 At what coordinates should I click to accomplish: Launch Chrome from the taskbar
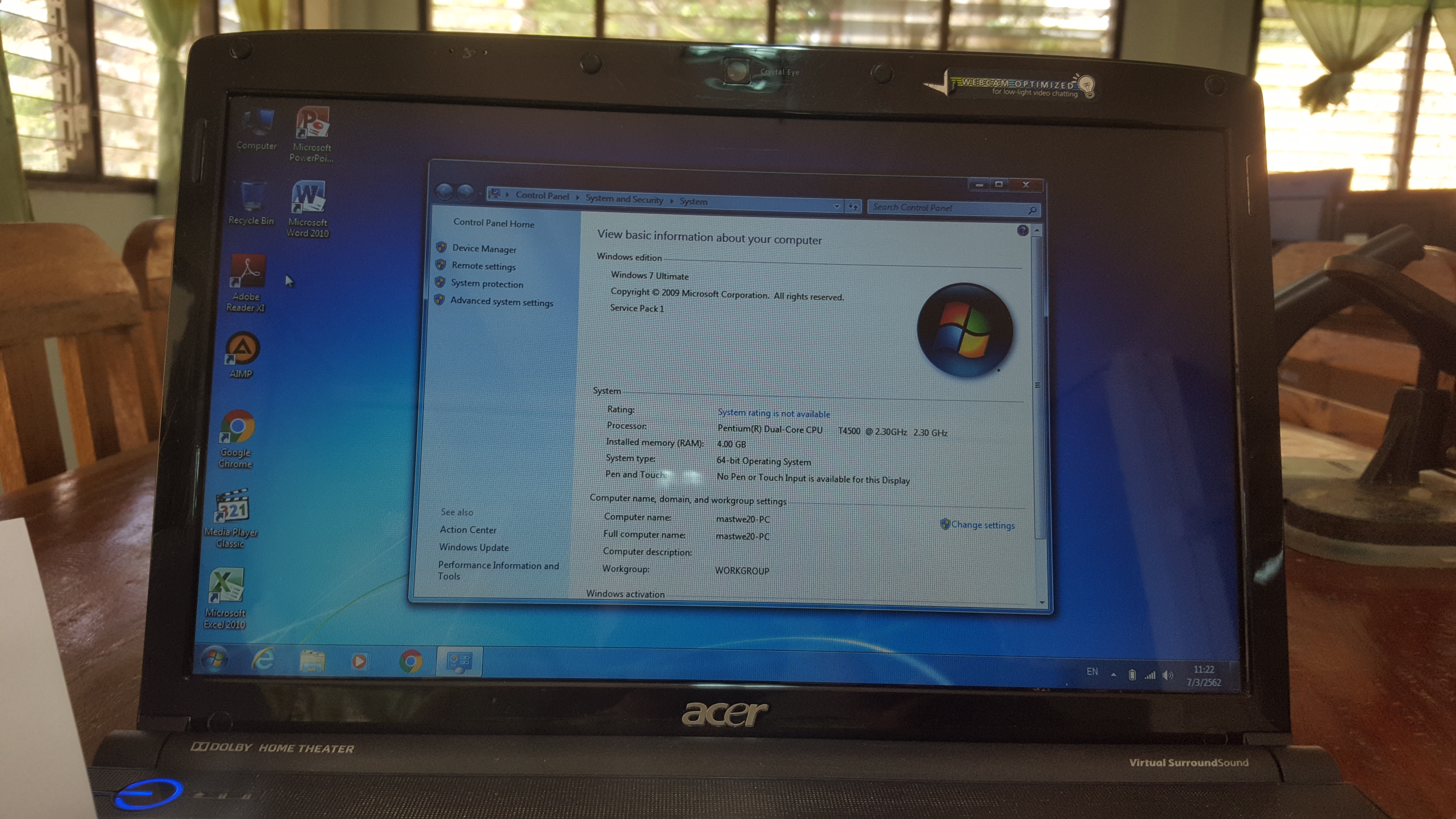[411, 661]
